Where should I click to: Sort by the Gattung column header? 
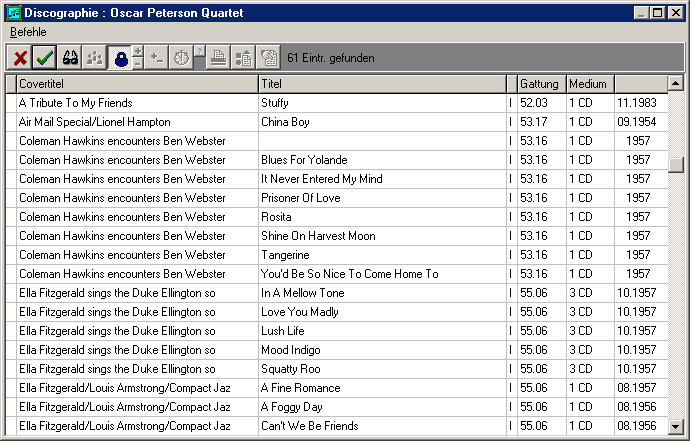[x=542, y=84]
